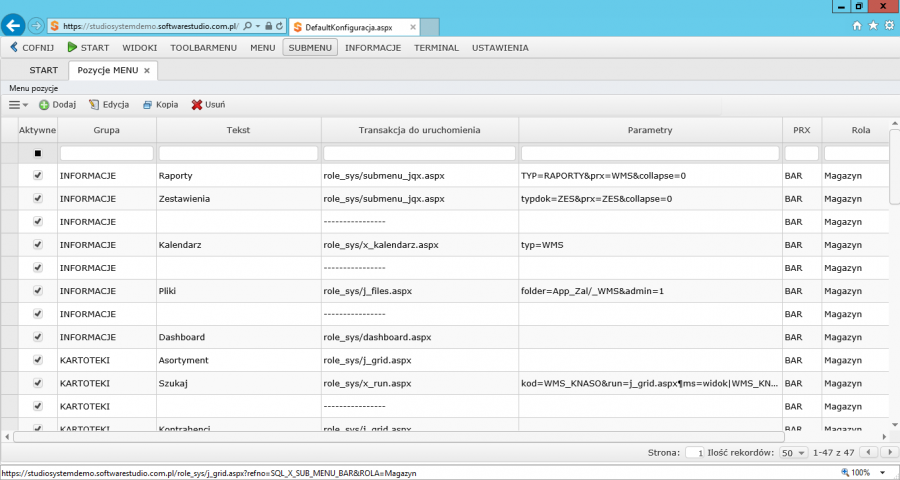Click the green Dodaj add icon
900x480 pixels.
click(44, 105)
